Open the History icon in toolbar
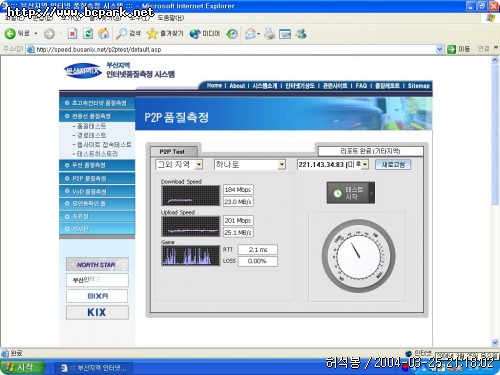Viewport: 500px width, 375px height. pyautogui.click(x=232, y=34)
